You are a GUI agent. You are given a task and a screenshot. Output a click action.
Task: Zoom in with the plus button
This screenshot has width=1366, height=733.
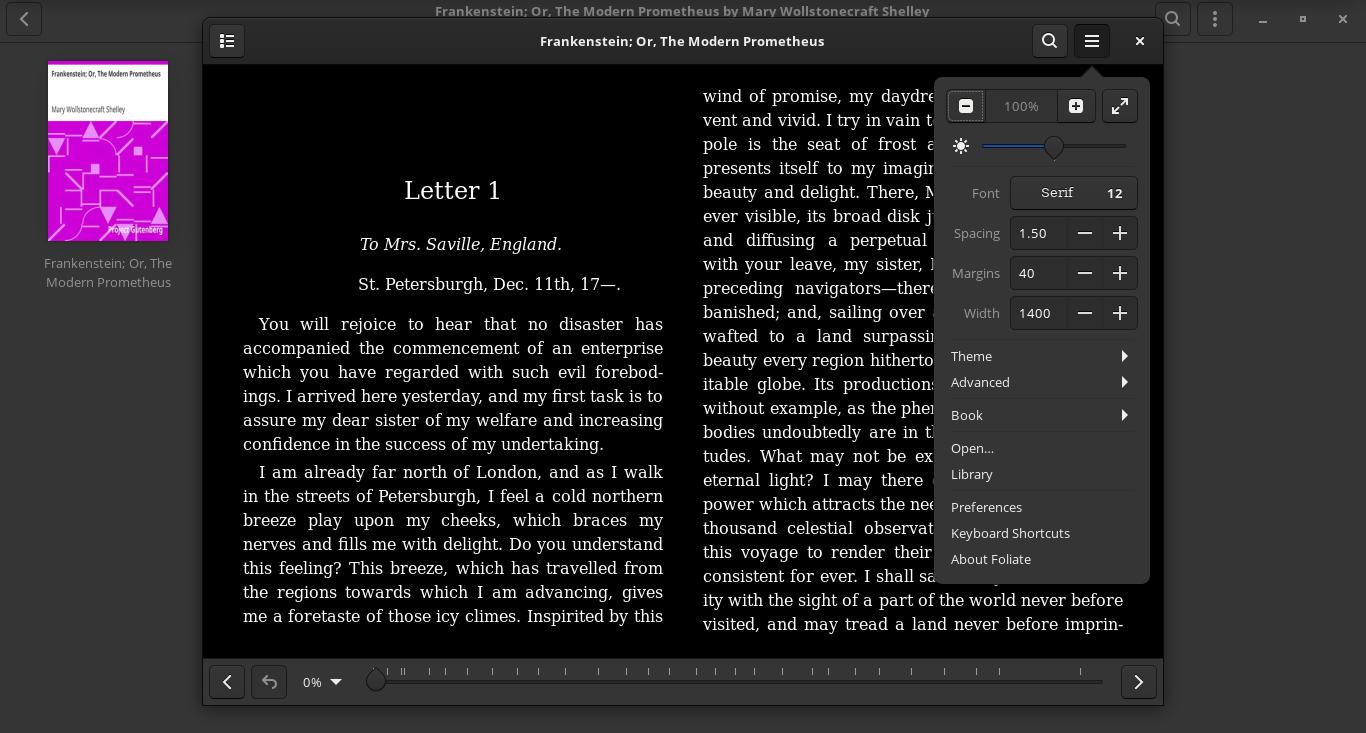(1076, 106)
